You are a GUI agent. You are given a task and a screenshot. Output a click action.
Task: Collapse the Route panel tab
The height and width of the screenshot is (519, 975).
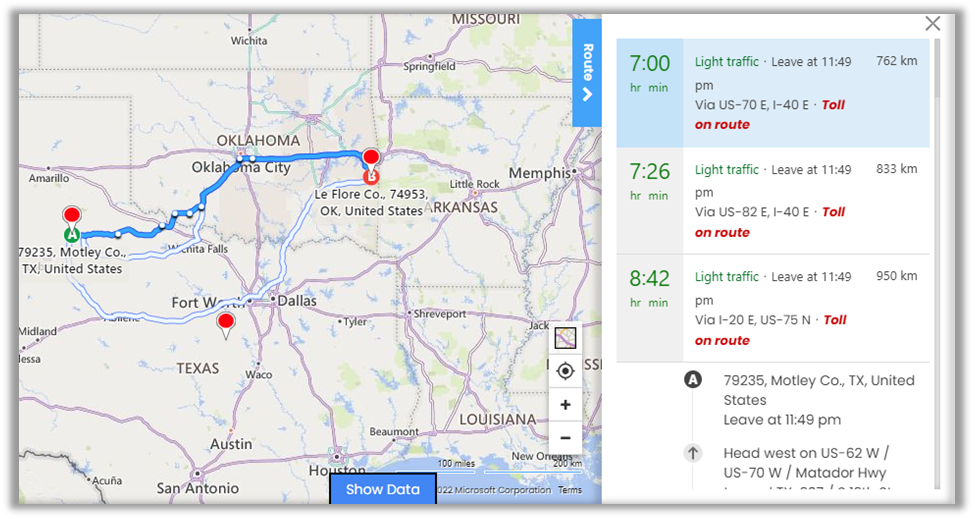[x=587, y=73]
